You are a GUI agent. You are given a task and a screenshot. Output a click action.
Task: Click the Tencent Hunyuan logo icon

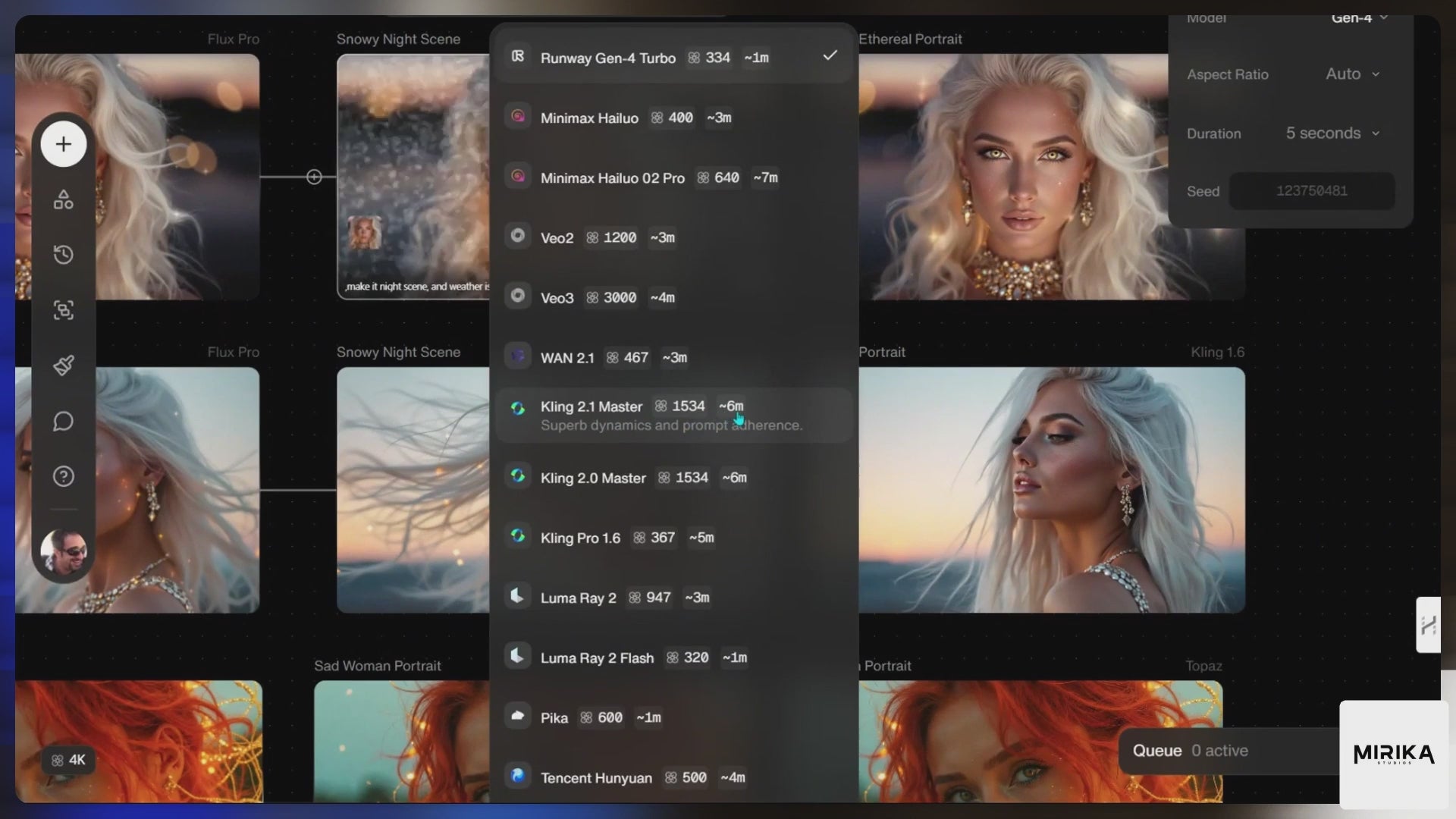click(x=518, y=776)
